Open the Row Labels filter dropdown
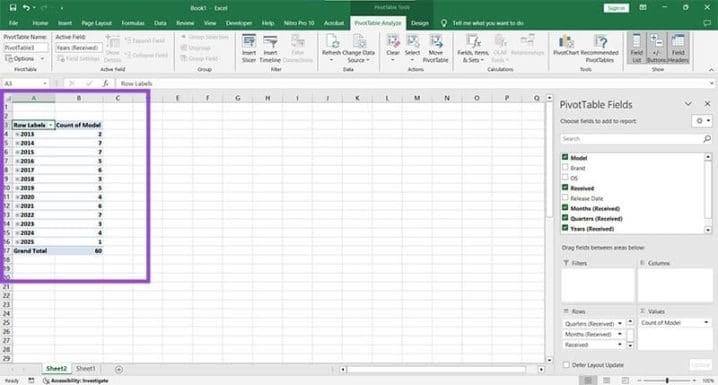Screen dimensions: 718x385 click(x=50, y=125)
